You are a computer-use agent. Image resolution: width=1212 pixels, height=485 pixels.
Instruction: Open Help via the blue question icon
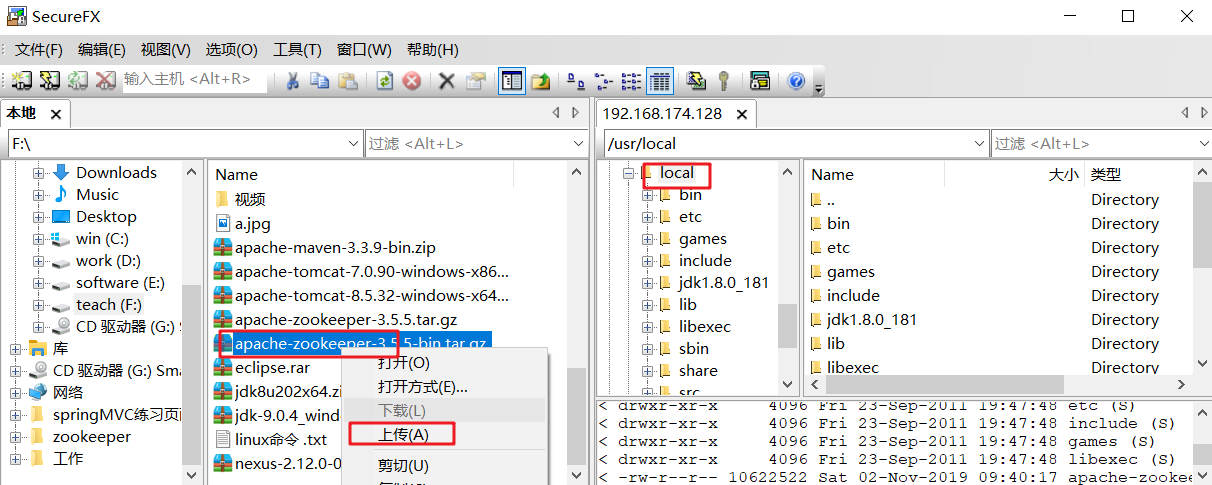click(796, 81)
